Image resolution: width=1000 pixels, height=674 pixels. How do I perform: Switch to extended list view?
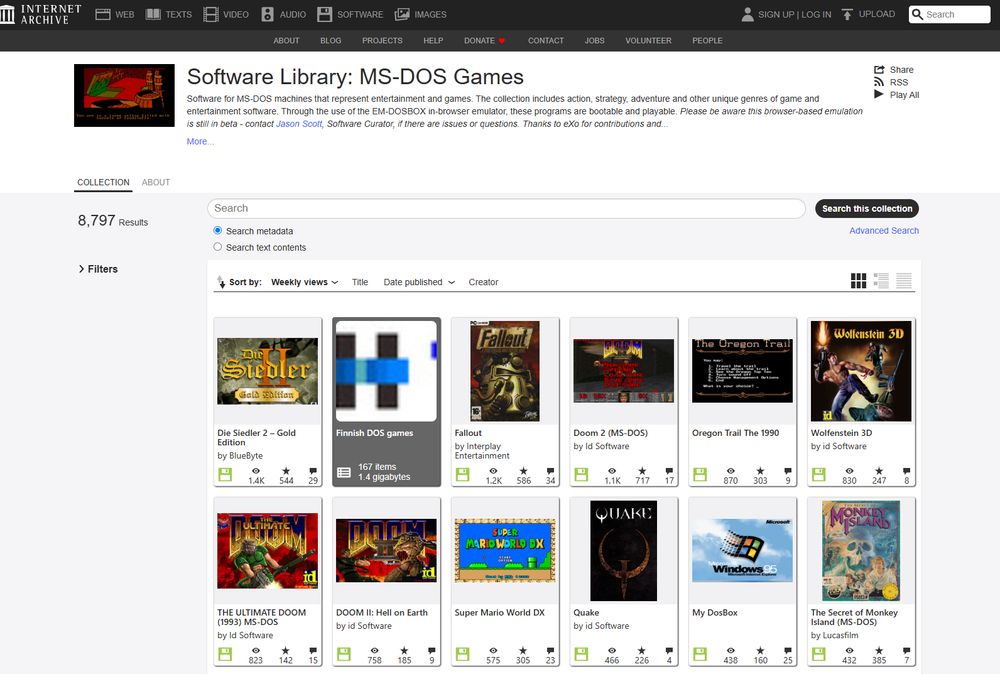pos(881,281)
